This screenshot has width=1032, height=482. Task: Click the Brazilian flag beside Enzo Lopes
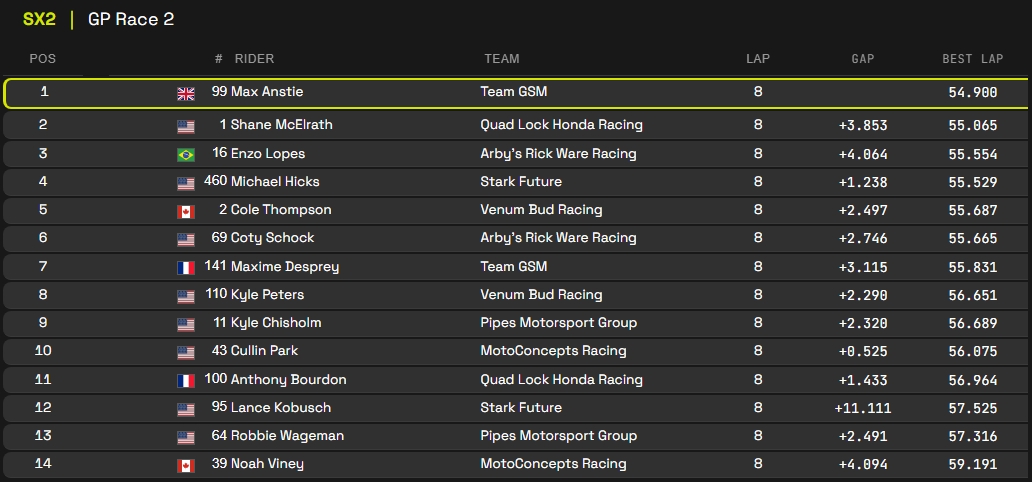click(186, 155)
